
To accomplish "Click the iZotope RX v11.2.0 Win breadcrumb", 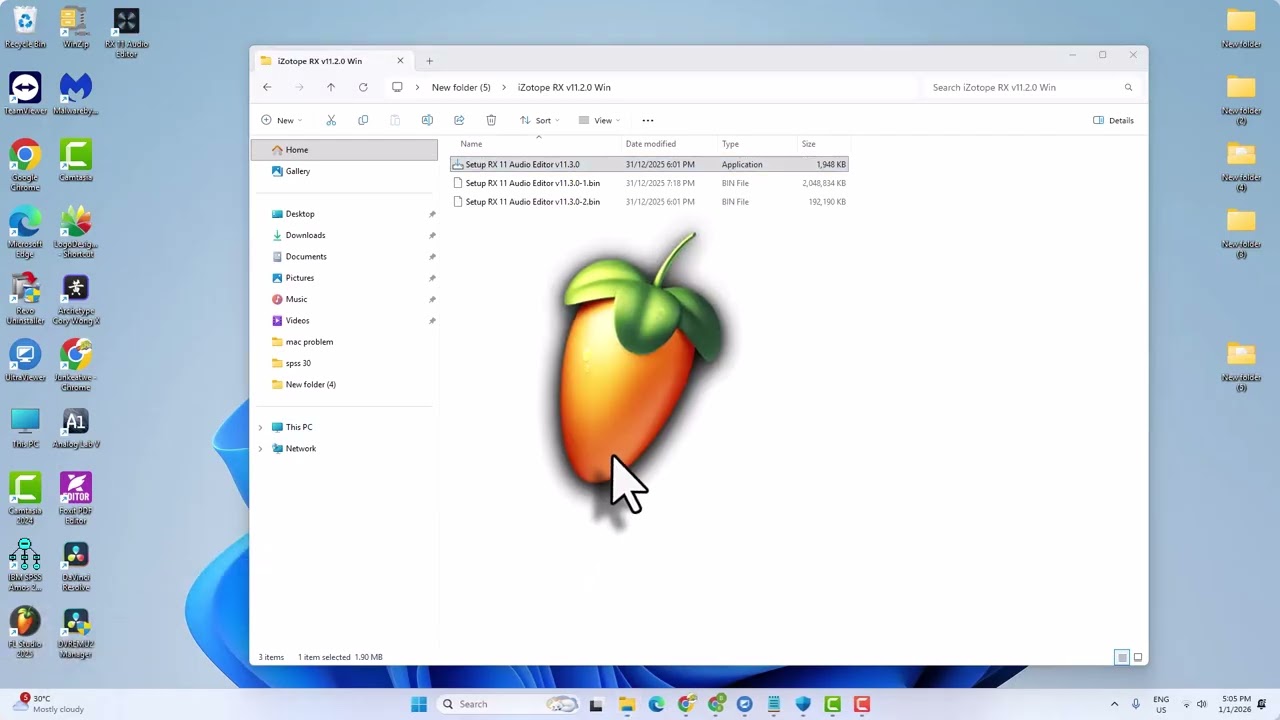I will (564, 87).
